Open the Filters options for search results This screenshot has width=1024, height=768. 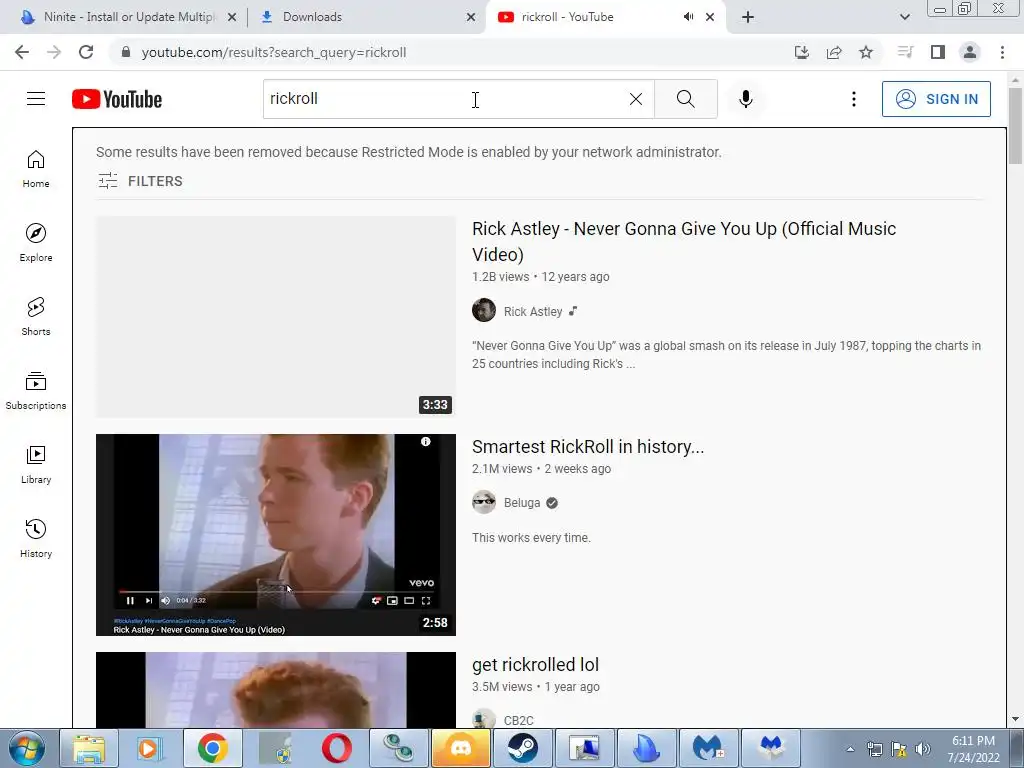(x=140, y=181)
